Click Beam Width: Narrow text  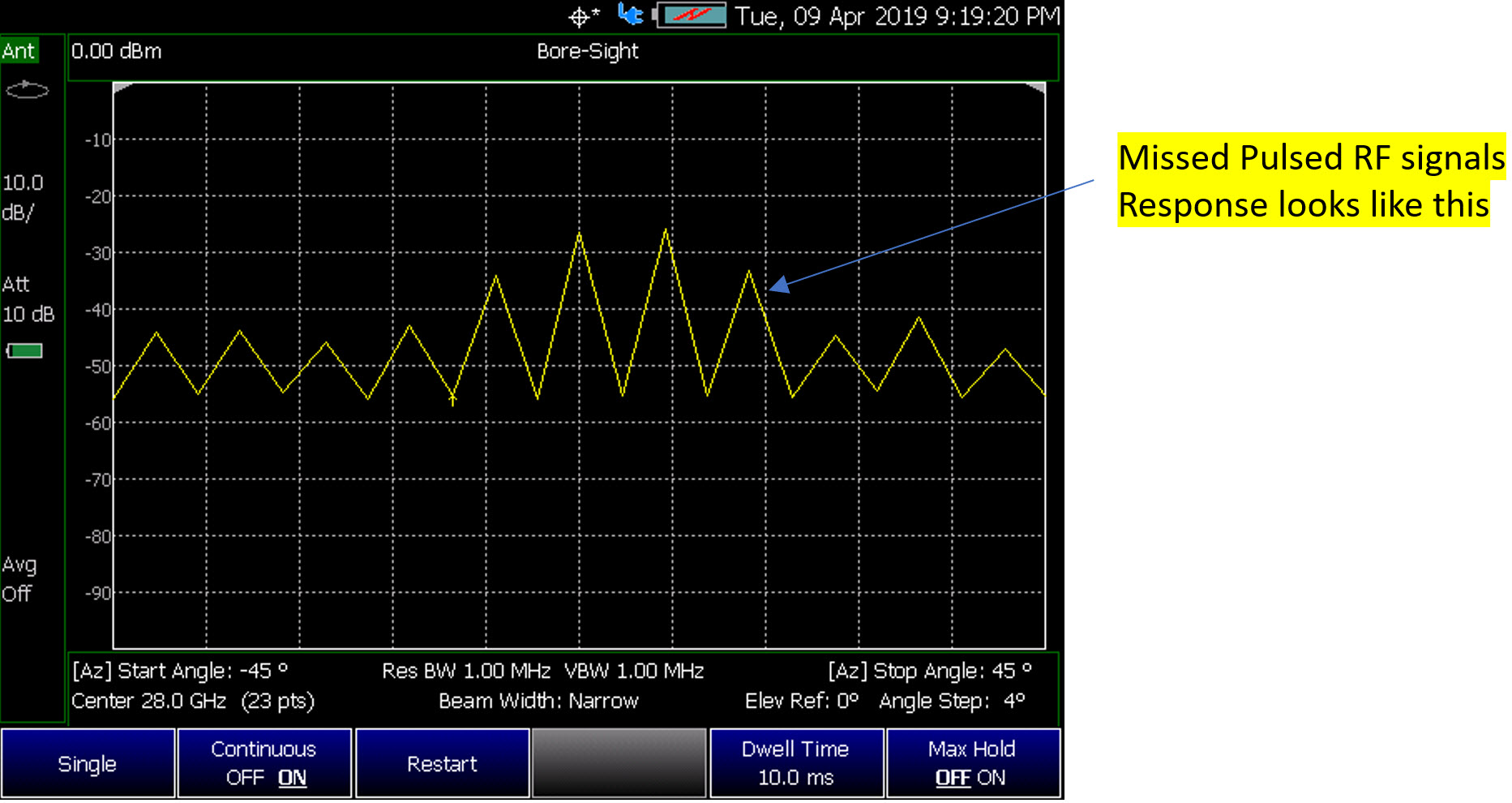click(538, 701)
